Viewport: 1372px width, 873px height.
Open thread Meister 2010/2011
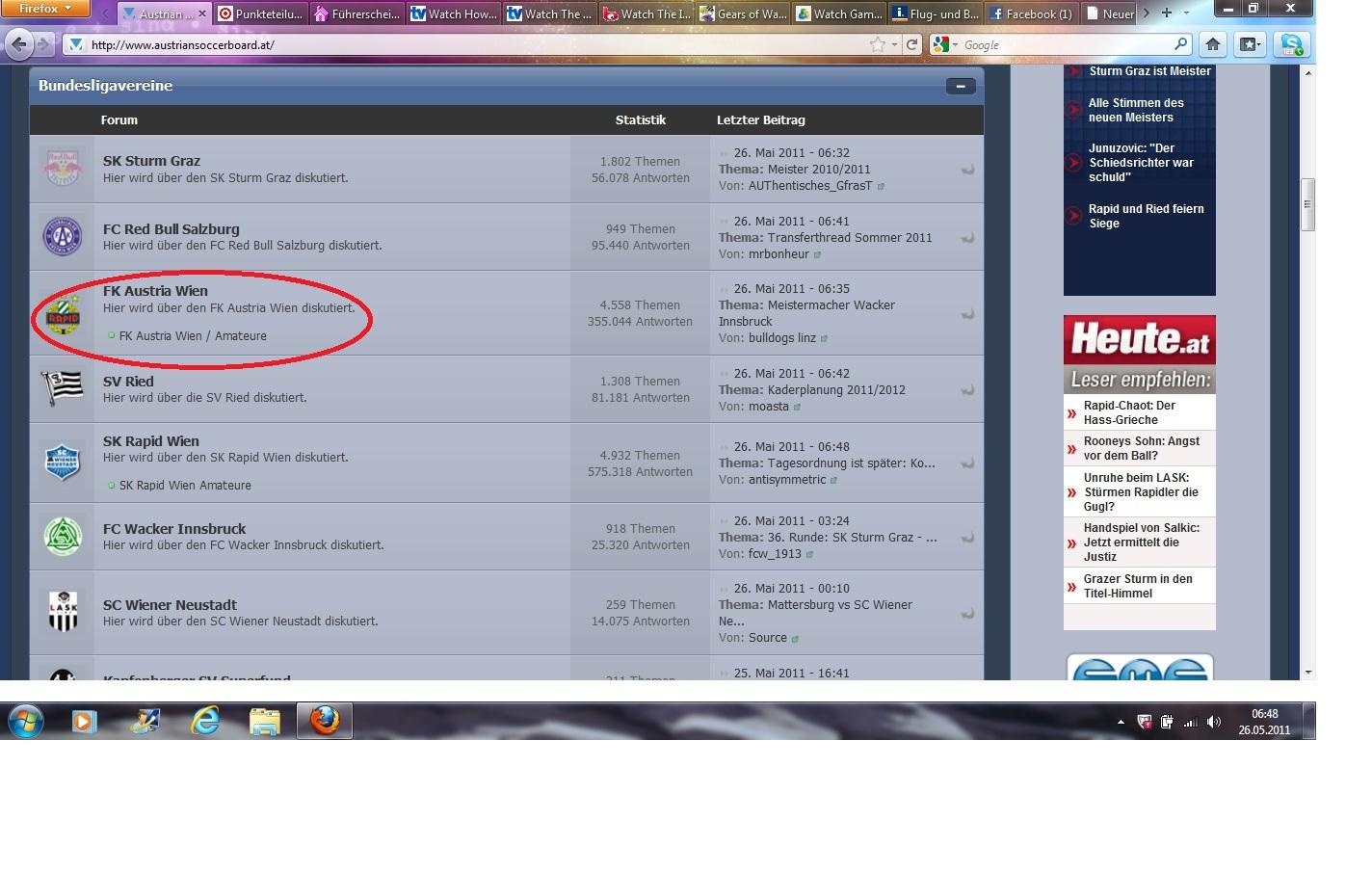(819, 170)
